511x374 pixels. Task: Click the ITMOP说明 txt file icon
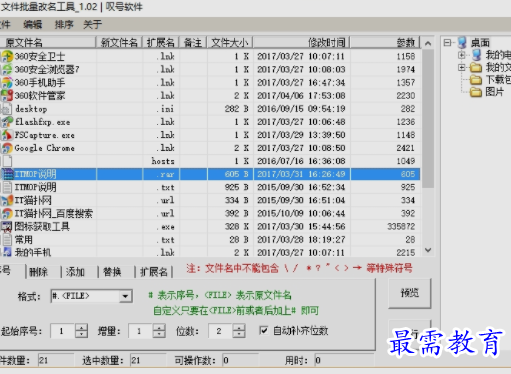[7, 187]
